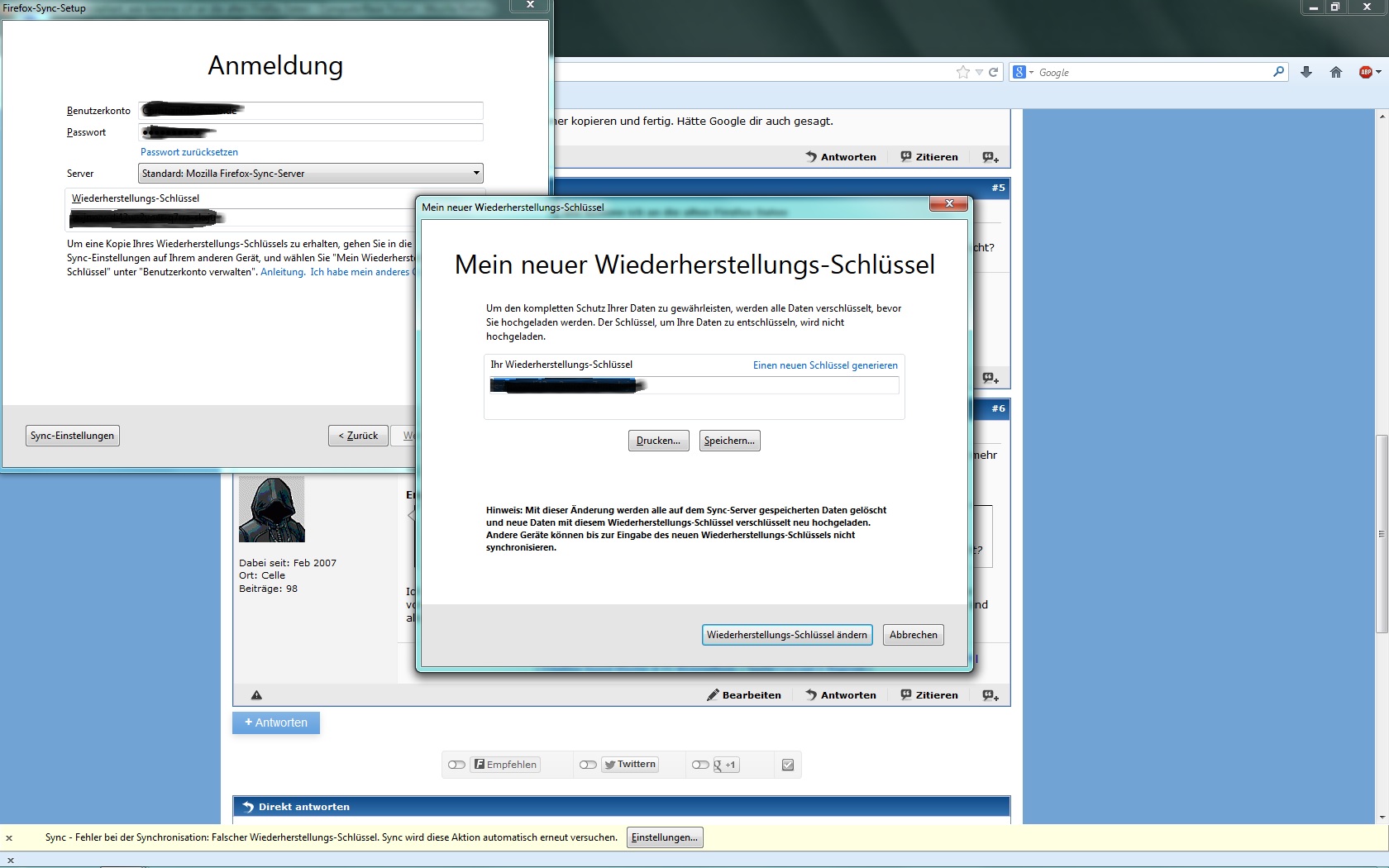Viewport: 1389px width, 868px height.
Task: Click the Facebook Empfehlen button
Action: click(506, 765)
